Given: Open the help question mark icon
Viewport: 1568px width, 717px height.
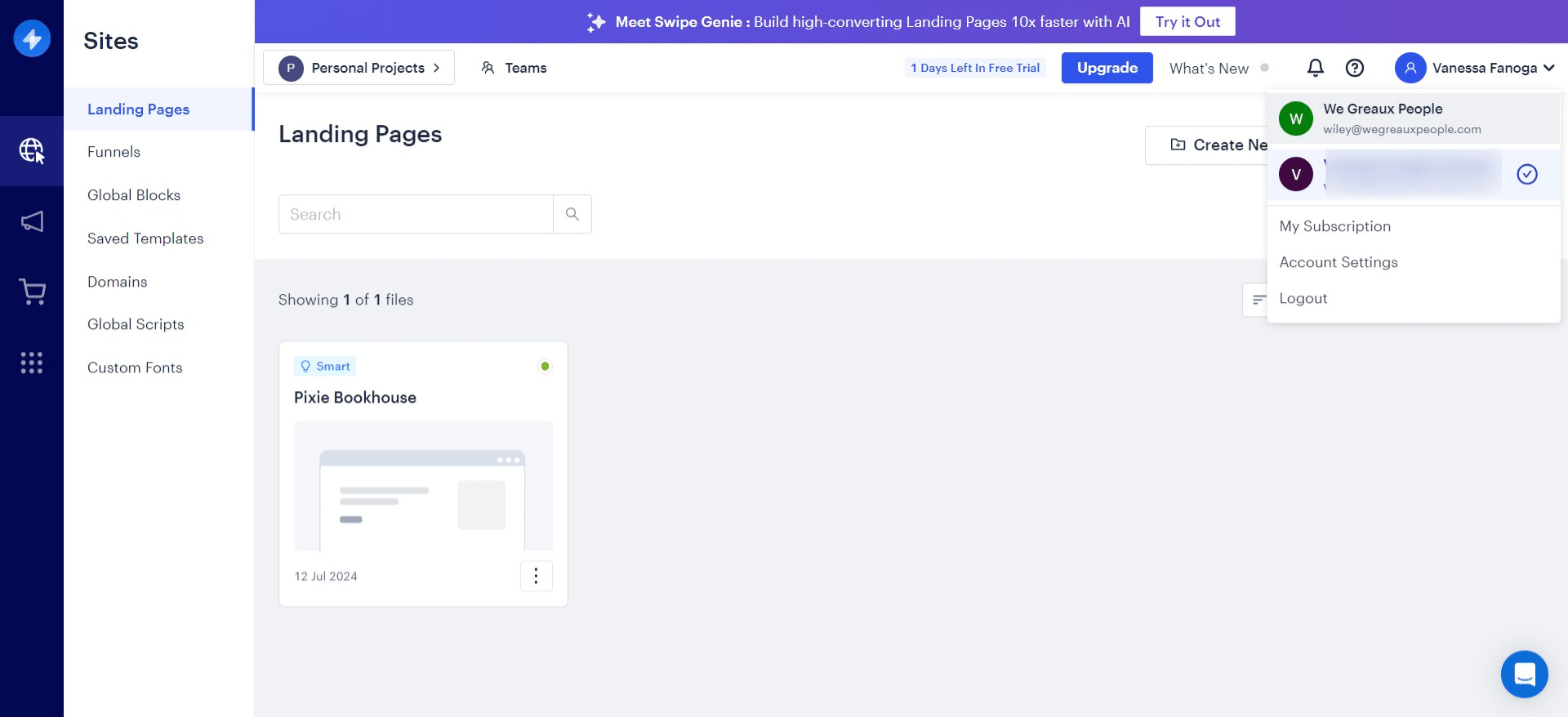Looking at the screenshot, I should point(1354,68).
